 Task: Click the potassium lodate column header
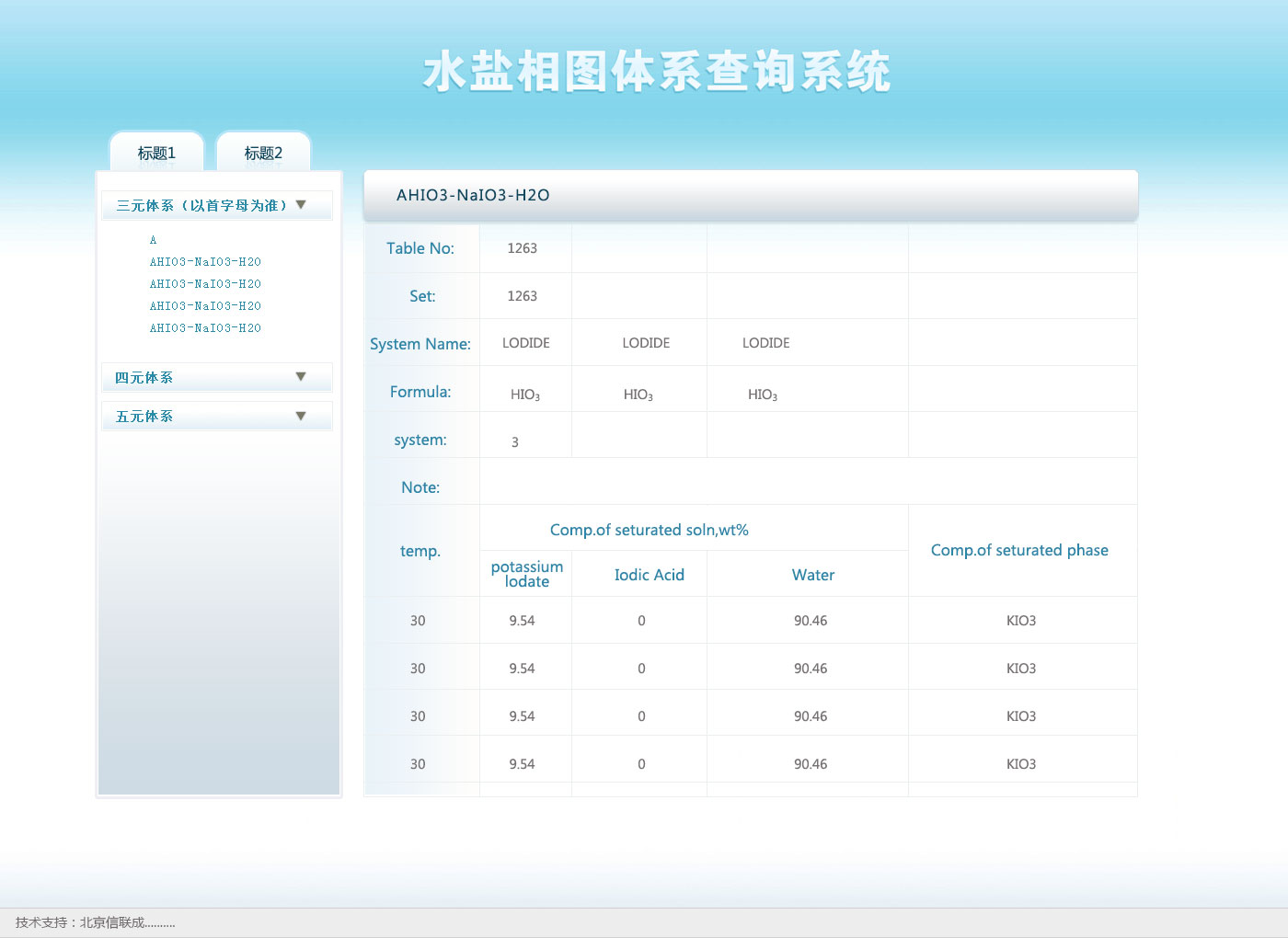point(527,574)
